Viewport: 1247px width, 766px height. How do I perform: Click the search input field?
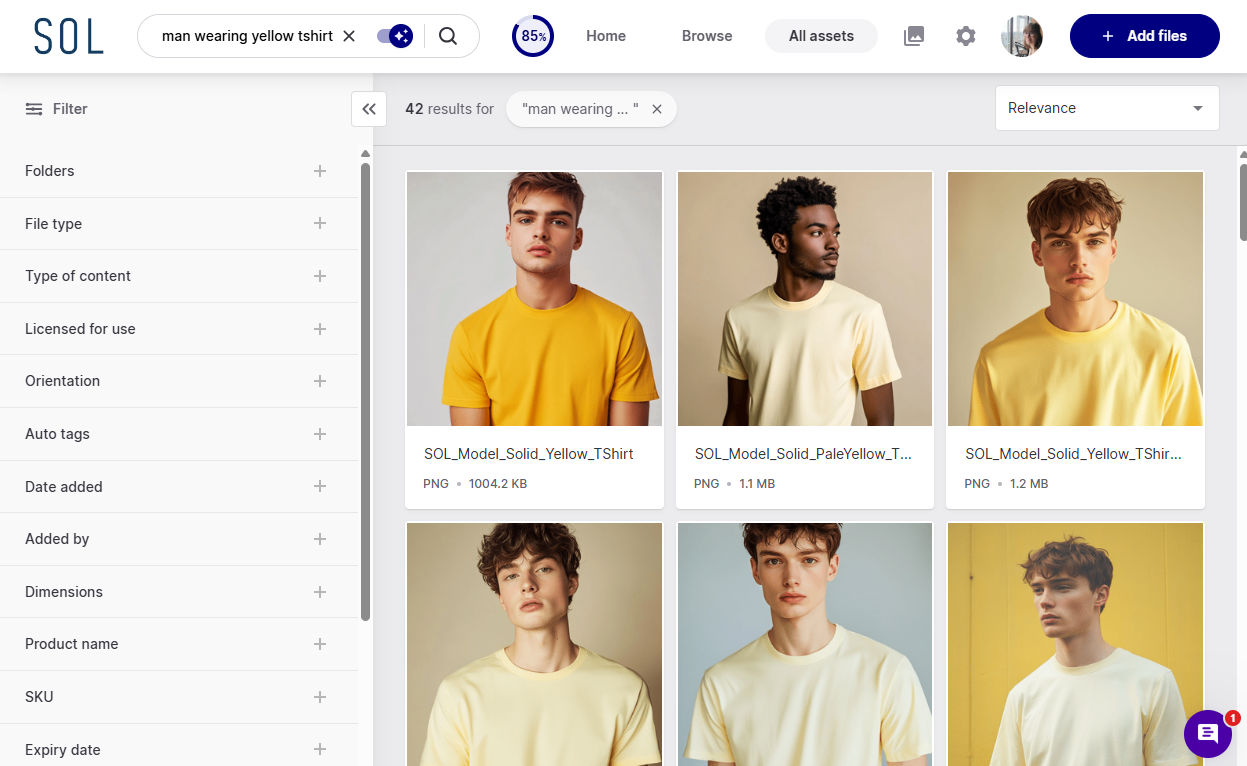pyautogui.click(x=247, y=36)
